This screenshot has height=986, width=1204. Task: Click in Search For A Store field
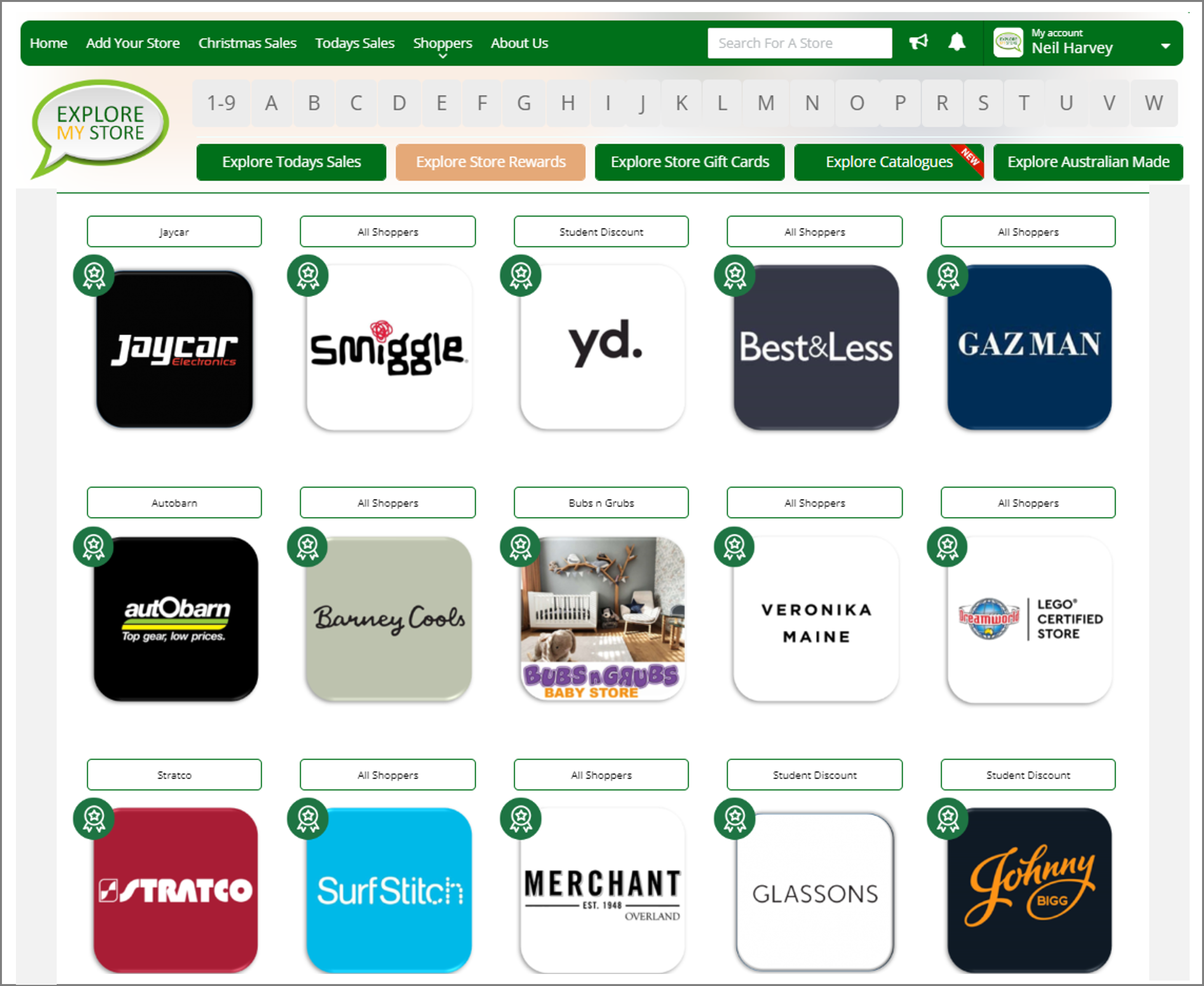coord(799,43)
